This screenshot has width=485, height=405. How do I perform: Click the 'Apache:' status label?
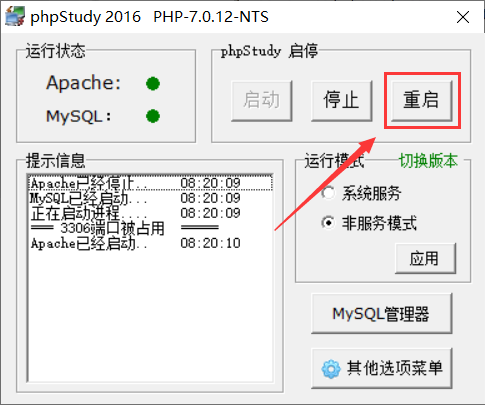click(83, 83)
